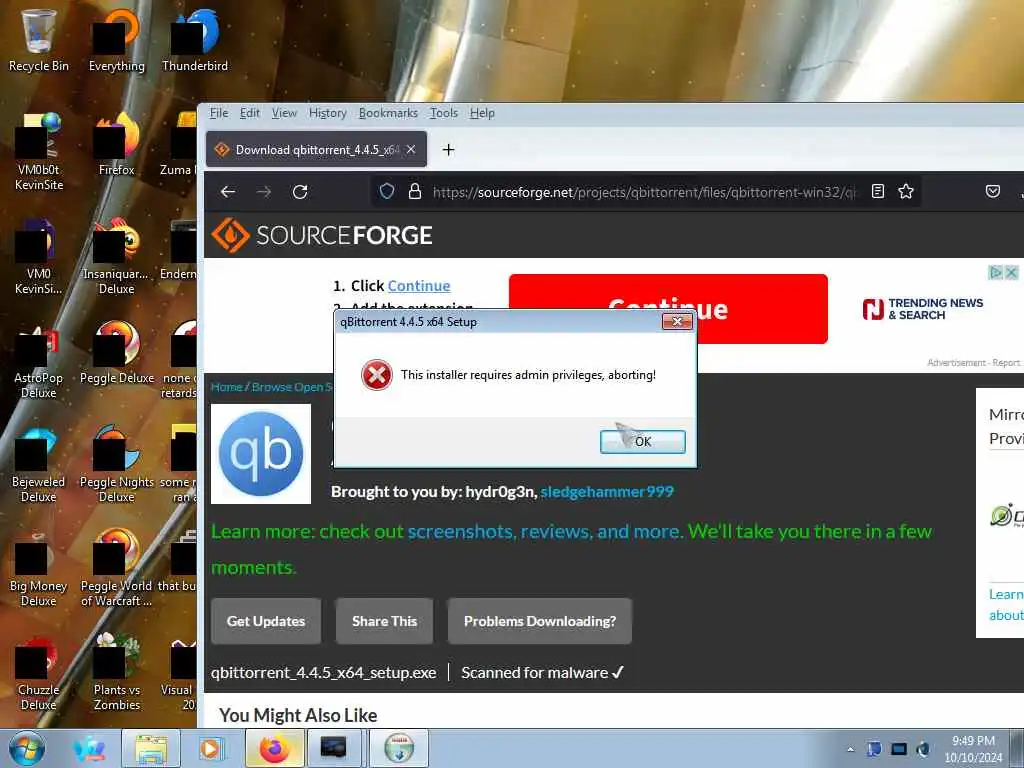The height and width of the screenshot is (768, 1024).
Task: Click You Might Also Like heading
Action: tap(298, 715)
